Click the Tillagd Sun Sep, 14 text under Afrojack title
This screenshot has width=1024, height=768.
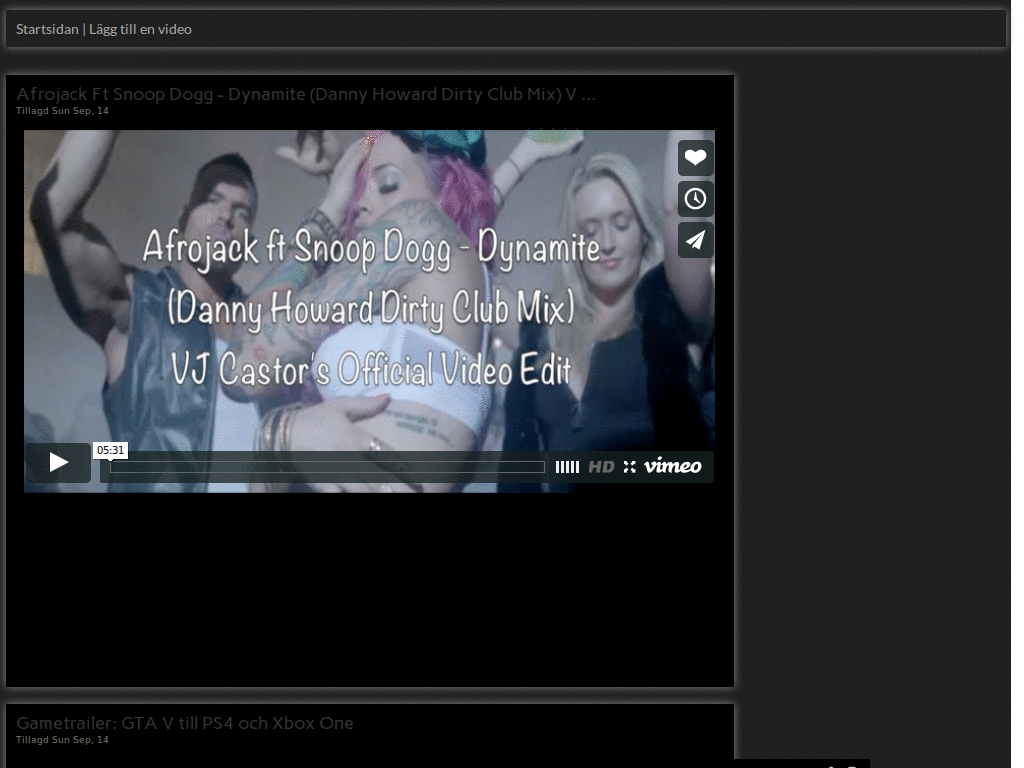tap(62, 111)
